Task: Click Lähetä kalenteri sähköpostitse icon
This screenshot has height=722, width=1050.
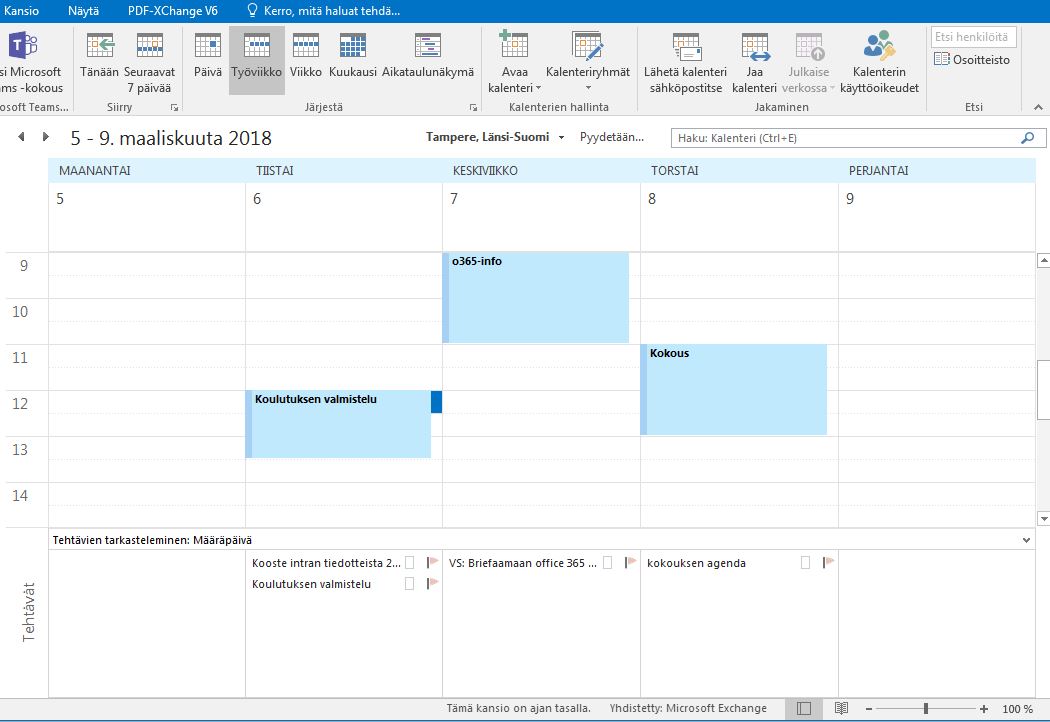Action: click(685, 47)
